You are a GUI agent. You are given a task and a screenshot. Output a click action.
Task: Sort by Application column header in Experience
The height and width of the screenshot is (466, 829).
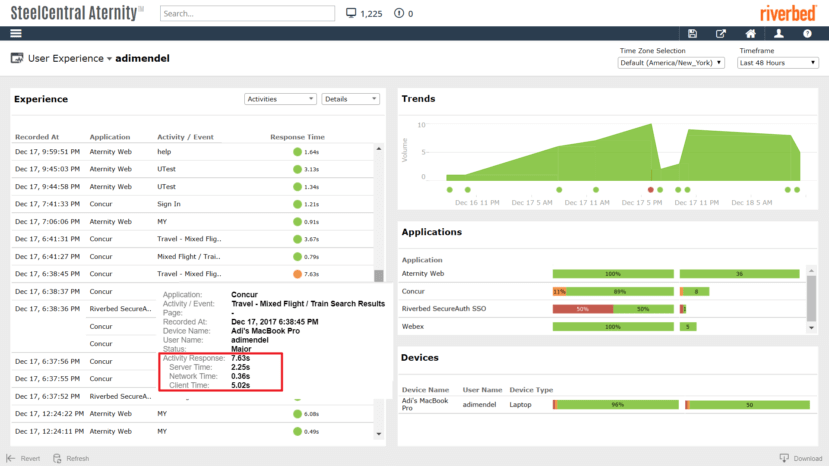(x=109, y=136)
